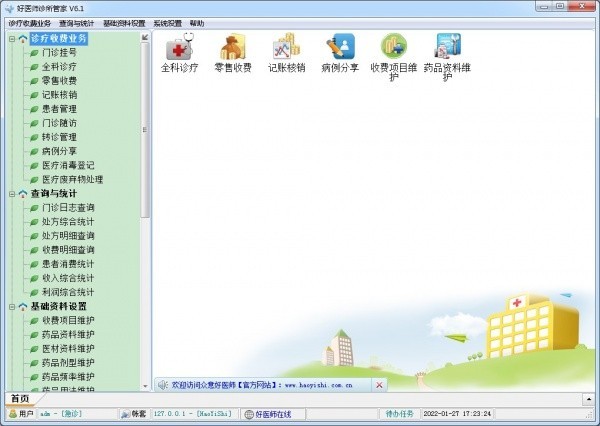The width and height of the screenshot is (600, 426).
Task: Select 记账核销 in the sidebar tree
Action: point(59,95)
